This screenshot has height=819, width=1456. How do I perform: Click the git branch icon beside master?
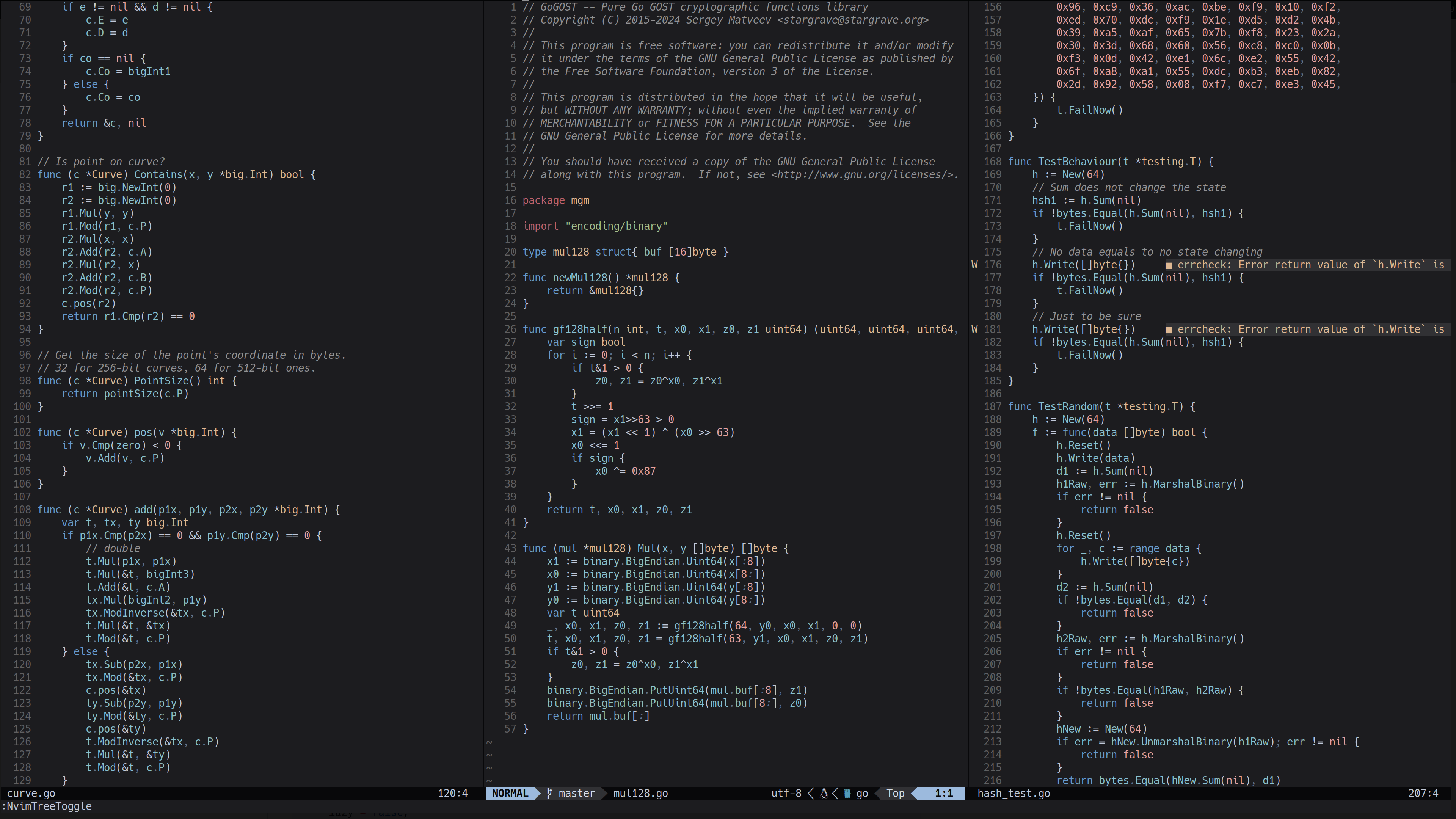(549, 793)
